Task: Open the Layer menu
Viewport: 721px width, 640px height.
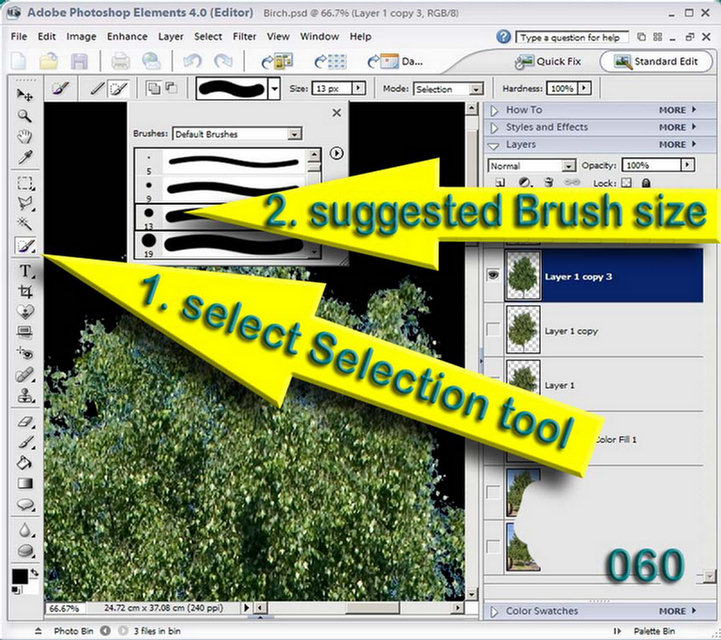Action: pos(171,36)
